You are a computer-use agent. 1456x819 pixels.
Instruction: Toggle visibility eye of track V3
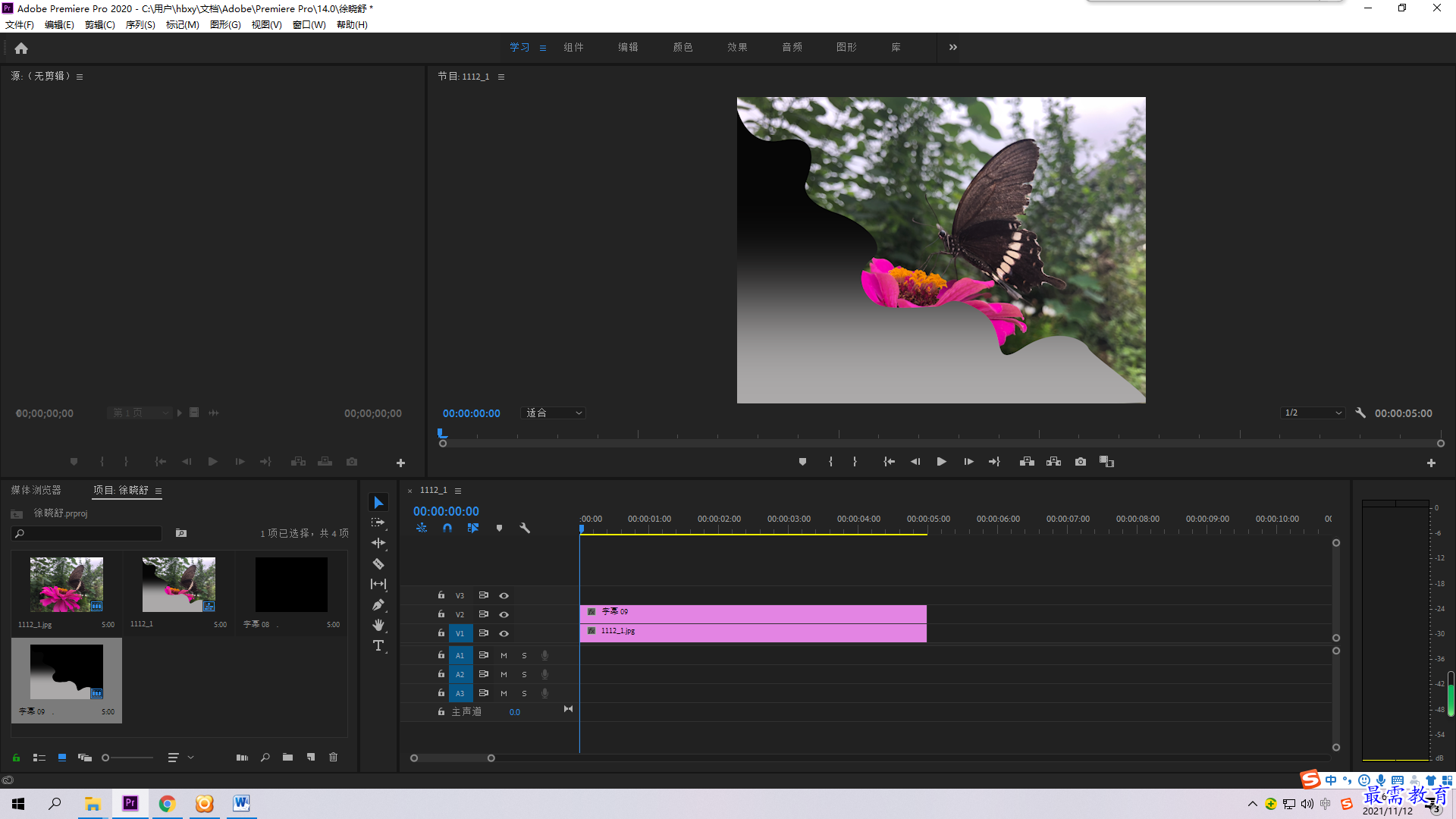[504, 595]
